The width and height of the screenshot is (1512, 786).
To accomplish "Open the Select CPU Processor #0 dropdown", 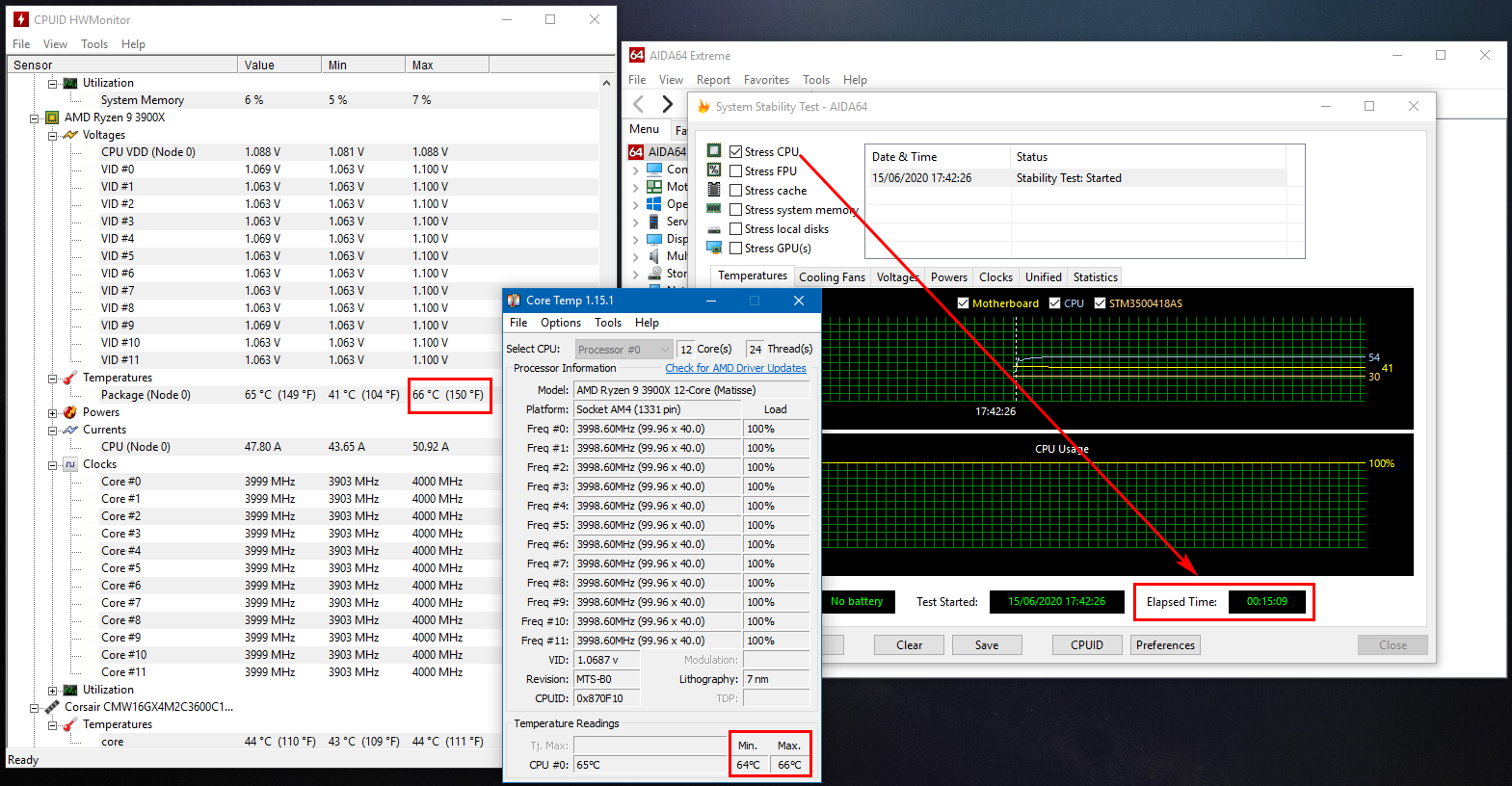I will pyautogui.click(x=623, y=349).
